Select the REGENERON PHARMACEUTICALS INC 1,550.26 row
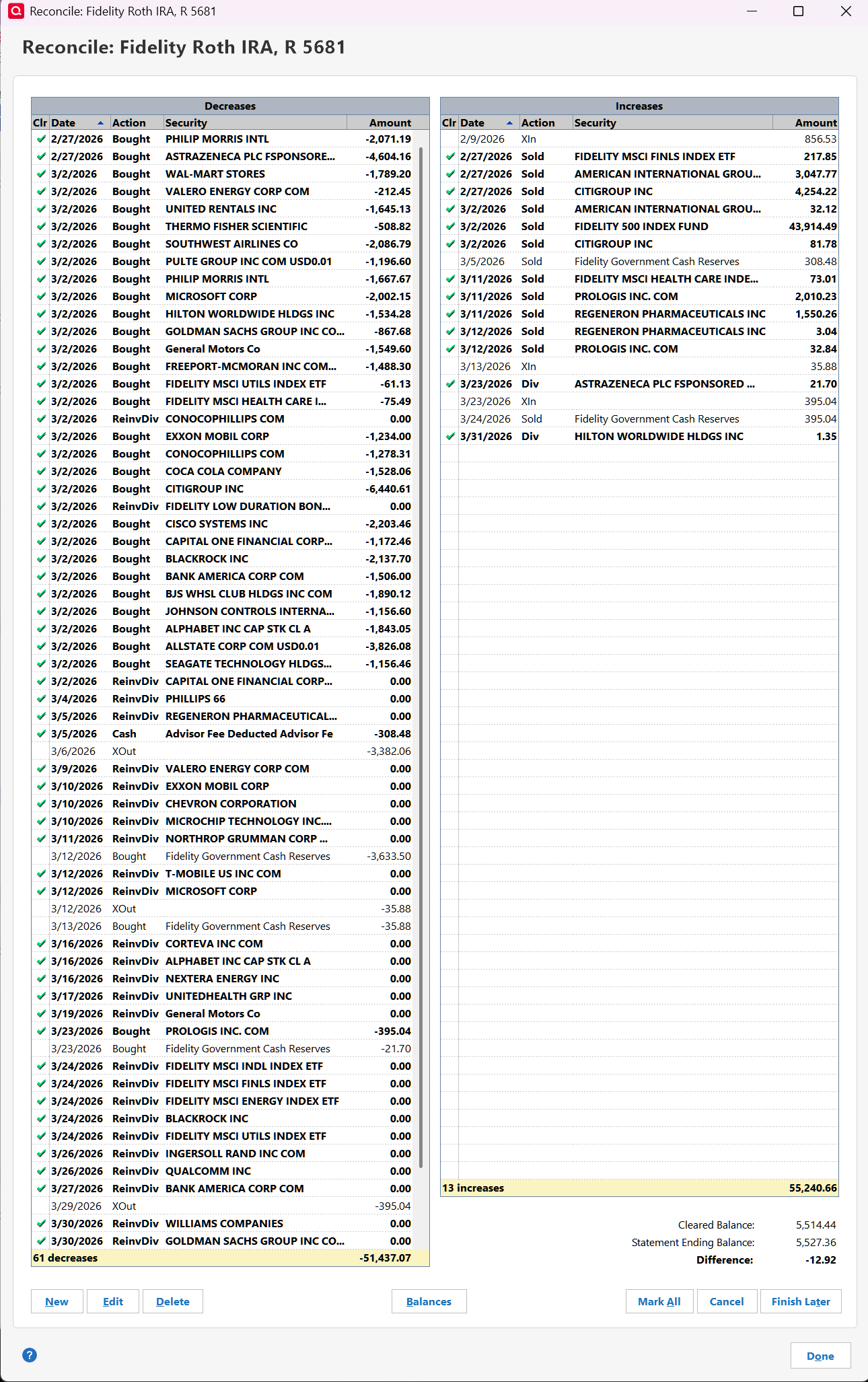Viewport: 868px width, 1382px height. [639, 314]
